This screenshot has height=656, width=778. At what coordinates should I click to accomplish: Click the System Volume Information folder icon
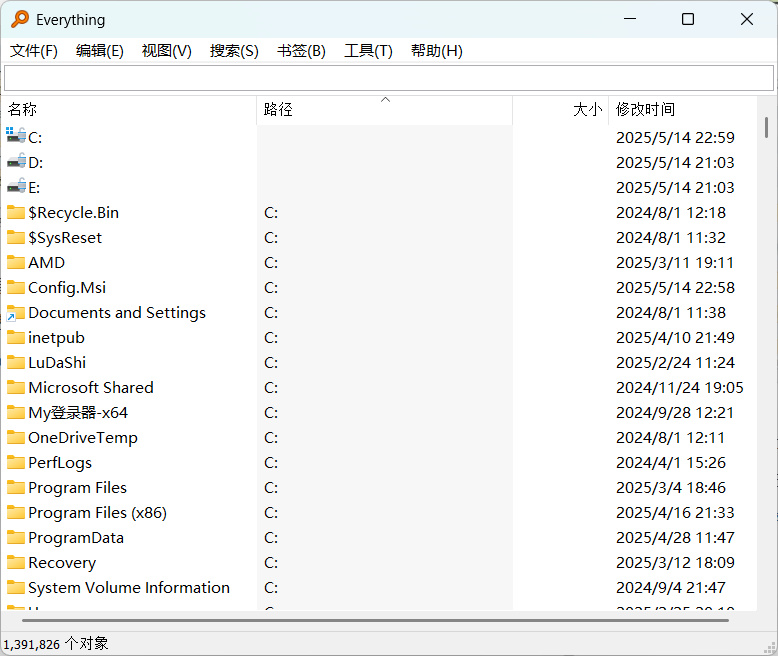(16, 588)
